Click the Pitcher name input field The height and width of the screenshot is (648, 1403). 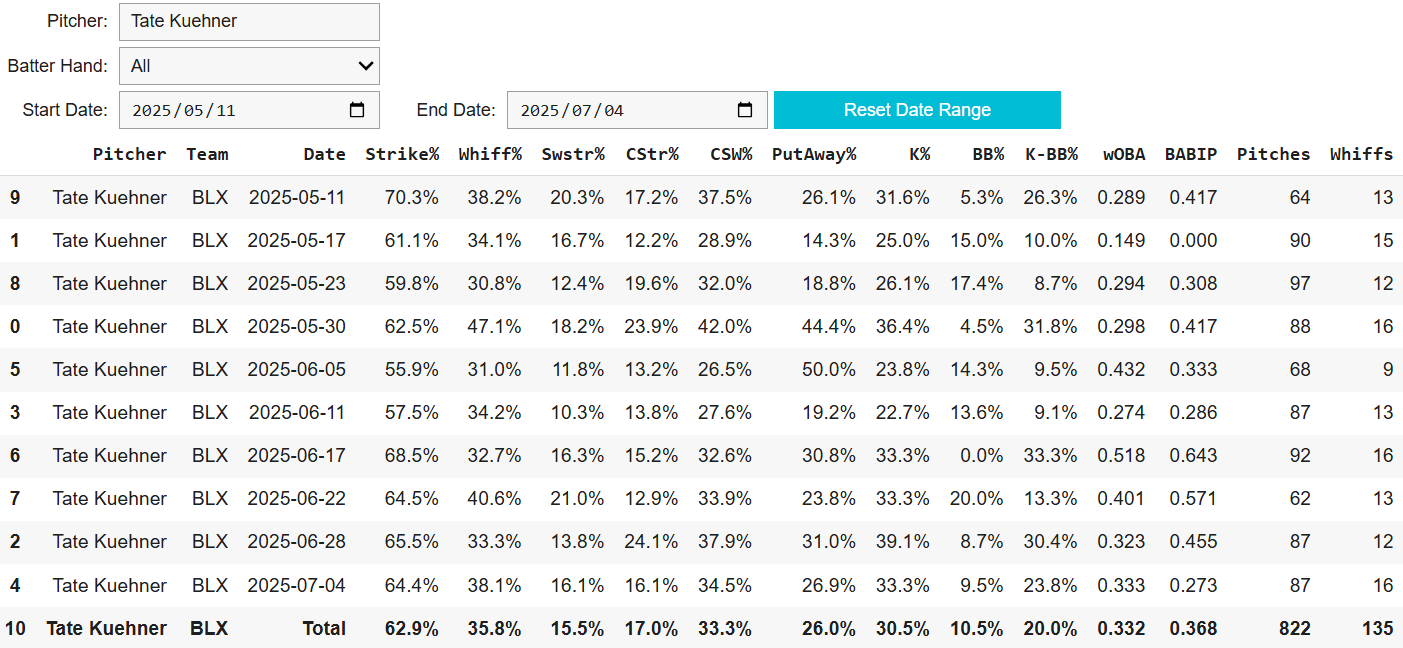point(249,21)
